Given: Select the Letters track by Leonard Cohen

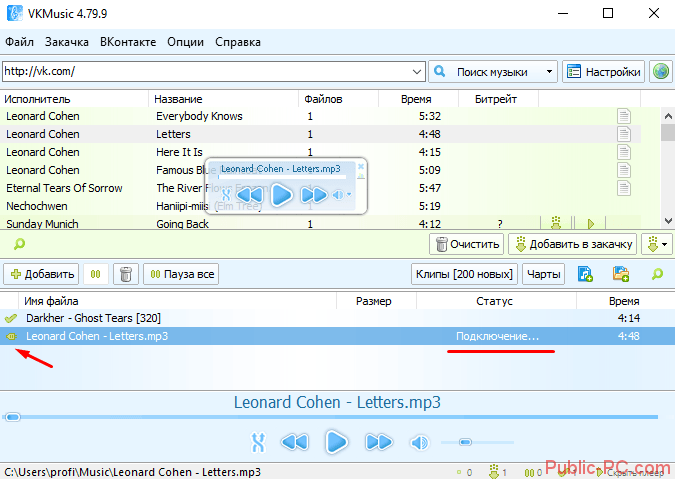Looking at the screenshot, I should coord(320,134).
